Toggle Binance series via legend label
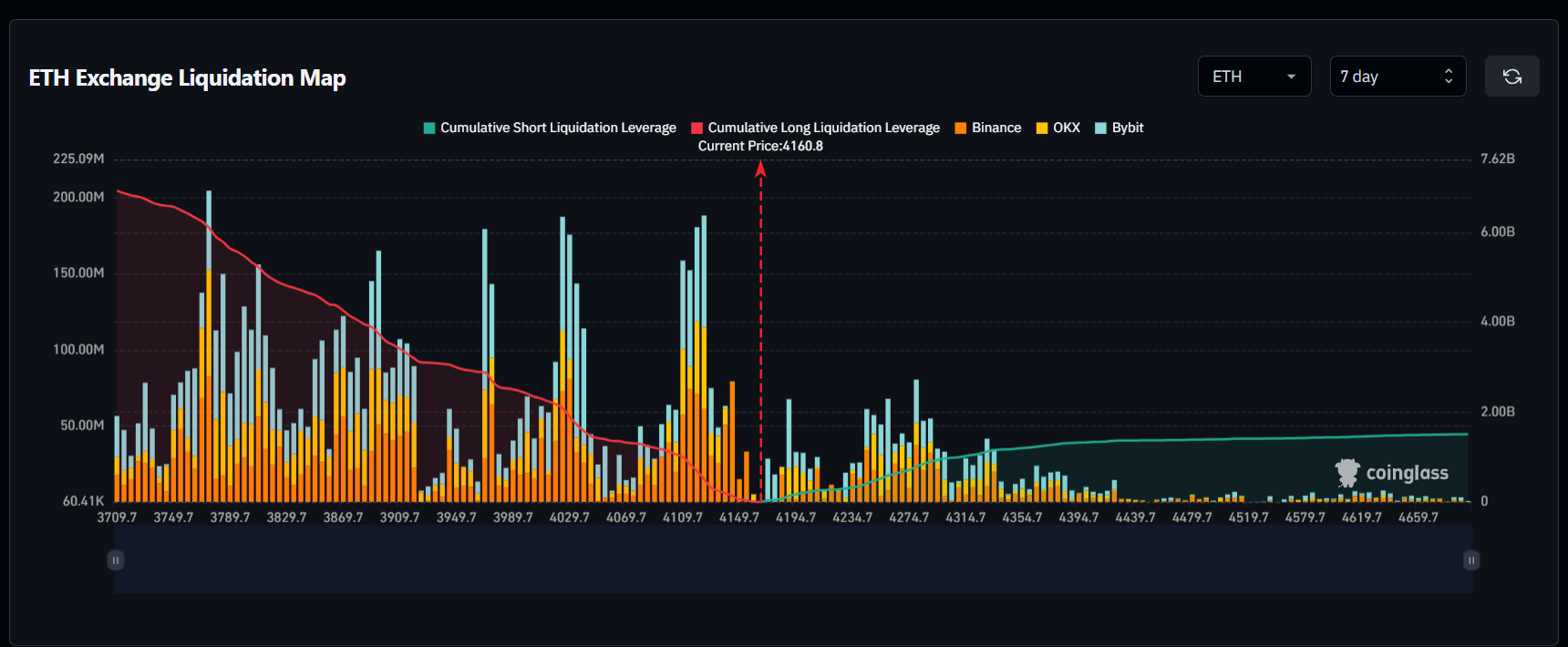Viewport: 1568px width, 647px height. point(995,128)
